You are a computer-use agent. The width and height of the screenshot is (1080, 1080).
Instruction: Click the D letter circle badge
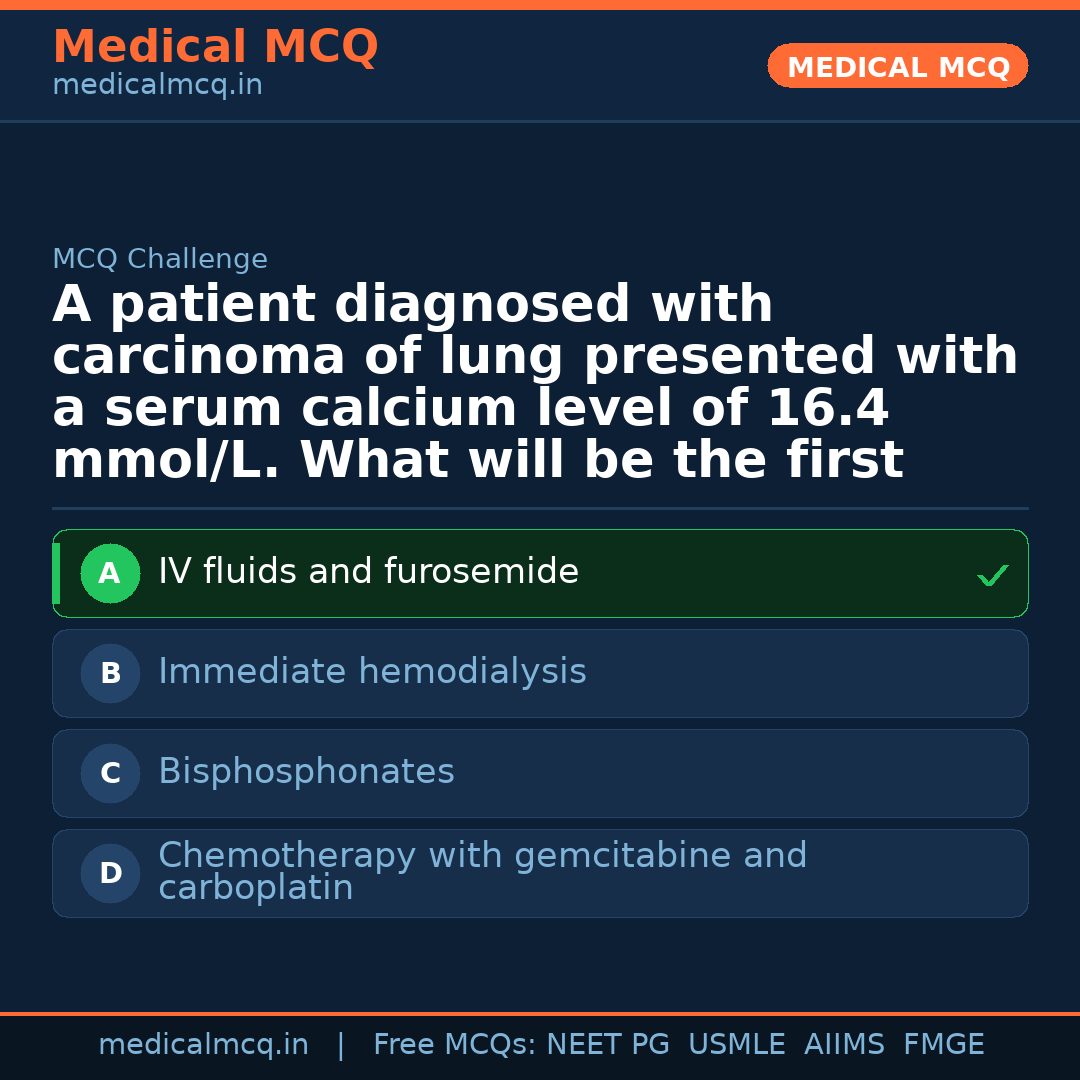point(110,874)
